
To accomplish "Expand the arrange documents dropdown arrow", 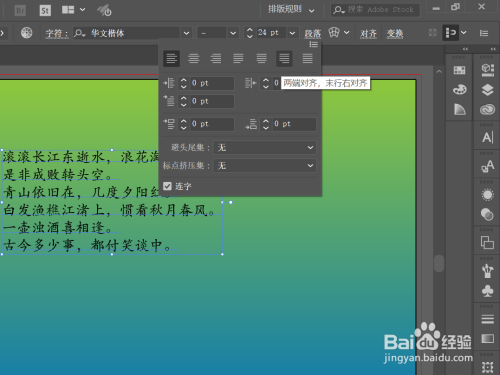I will pos(83,10).
